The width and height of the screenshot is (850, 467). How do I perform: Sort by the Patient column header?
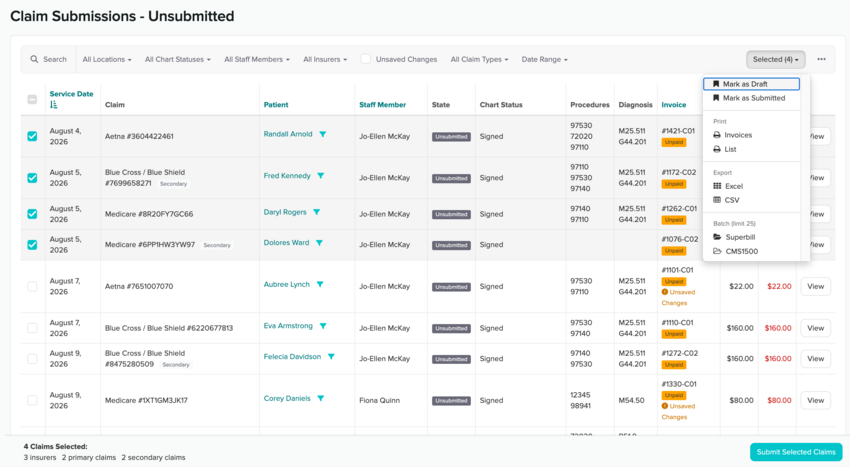click(x=276, y=105)
